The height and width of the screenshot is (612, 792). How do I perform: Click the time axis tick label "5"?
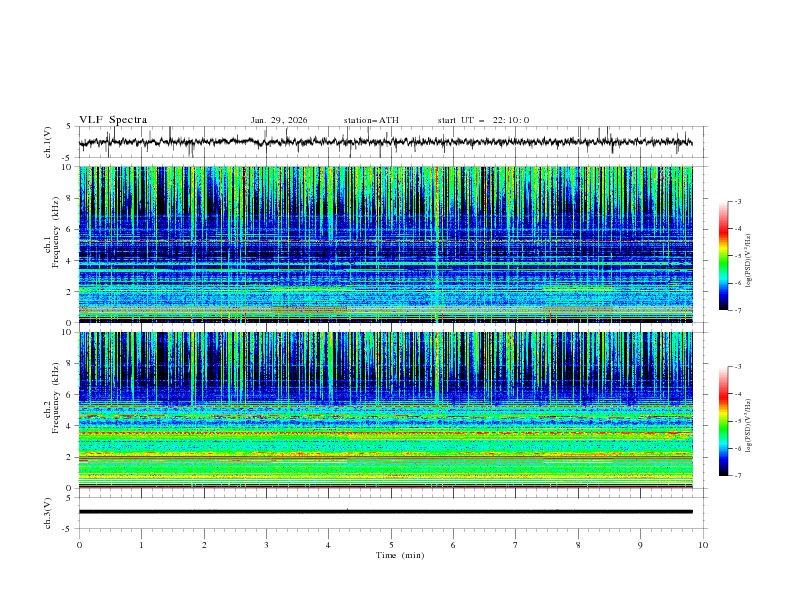click(391, 545)
